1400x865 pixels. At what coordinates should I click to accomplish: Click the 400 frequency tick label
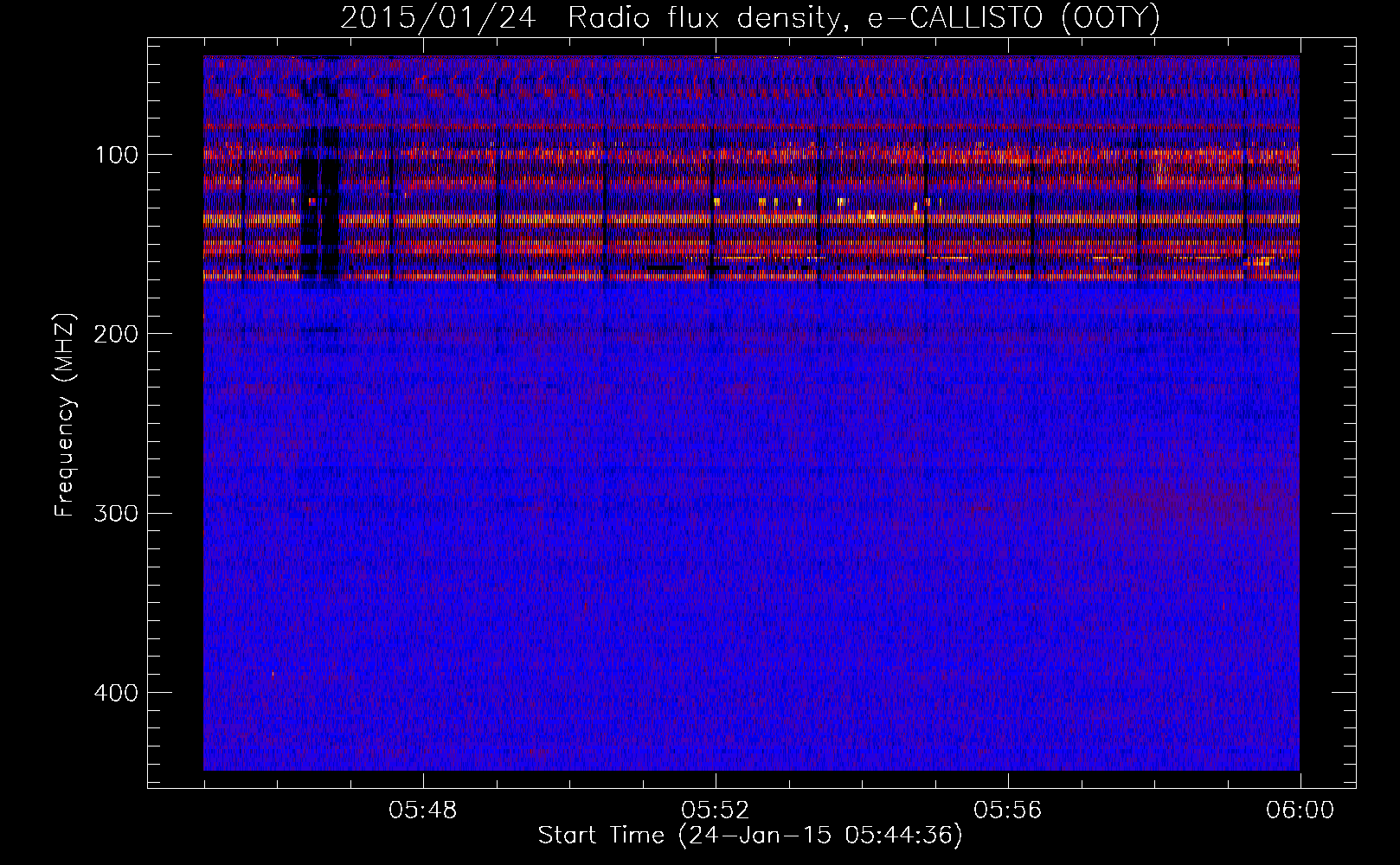tap(116, 692)
